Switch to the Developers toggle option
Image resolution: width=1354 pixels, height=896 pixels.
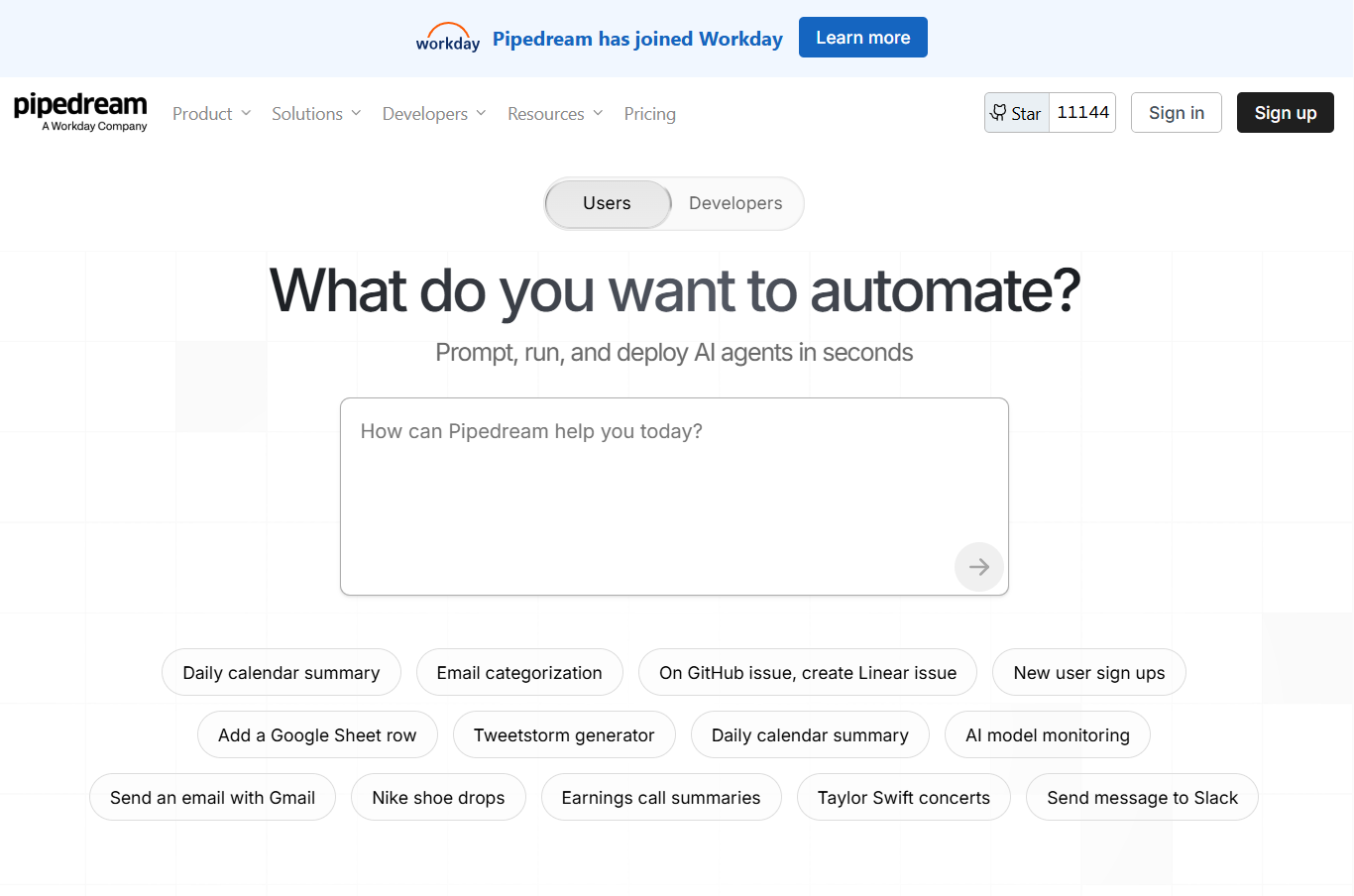click(735, 203)
